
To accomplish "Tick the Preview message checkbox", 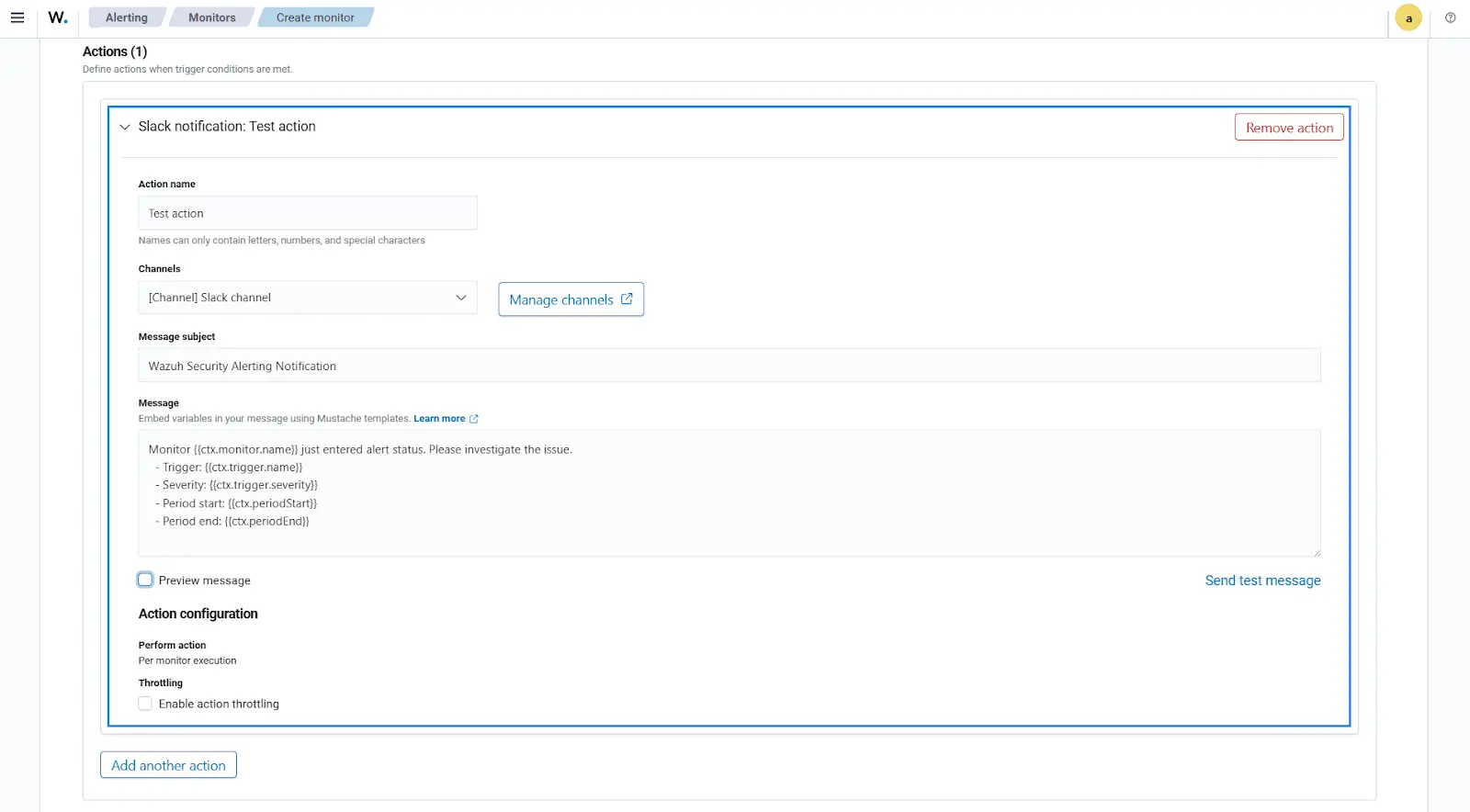I will tap(145, 580).
